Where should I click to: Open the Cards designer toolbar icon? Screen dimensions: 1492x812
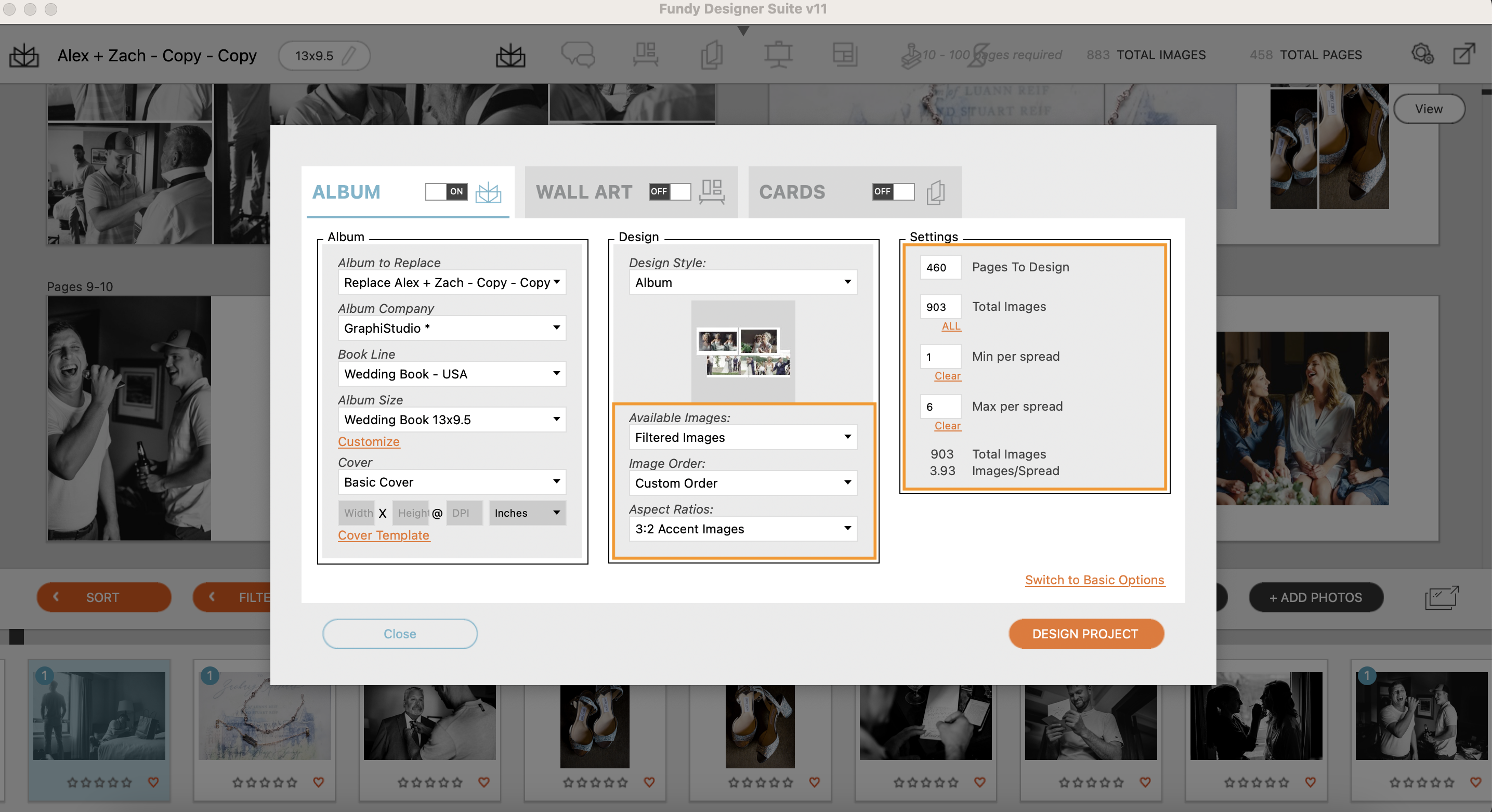tap(711, 55)
